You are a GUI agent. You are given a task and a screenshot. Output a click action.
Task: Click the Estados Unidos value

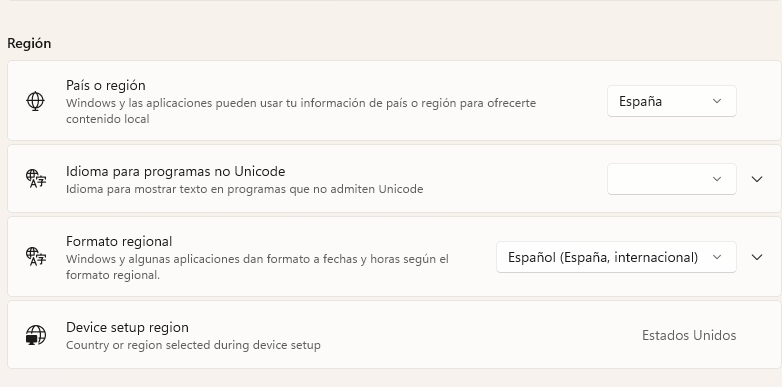(x=689, y=335)
